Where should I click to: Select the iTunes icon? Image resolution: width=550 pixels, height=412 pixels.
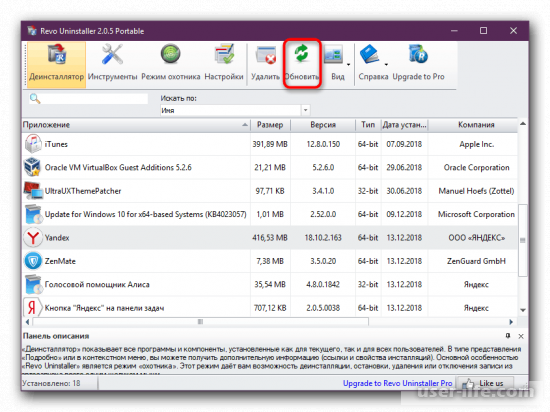33,144
